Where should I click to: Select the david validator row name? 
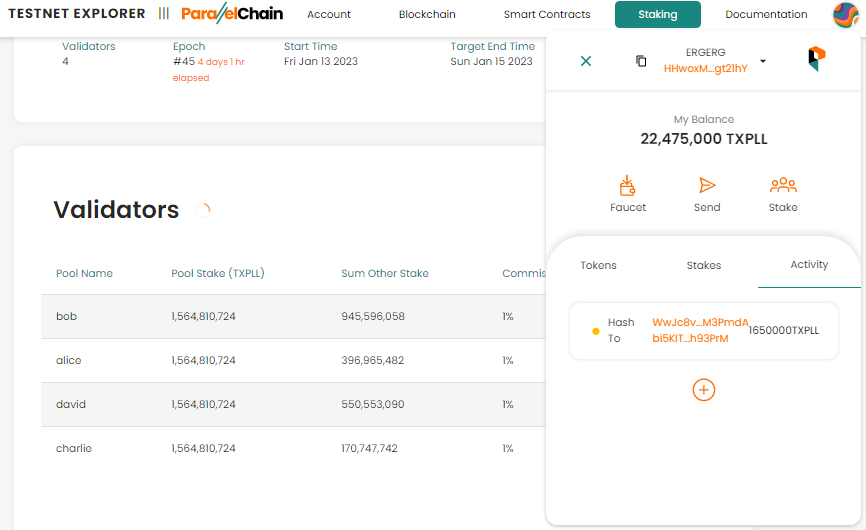click(71, 404)
